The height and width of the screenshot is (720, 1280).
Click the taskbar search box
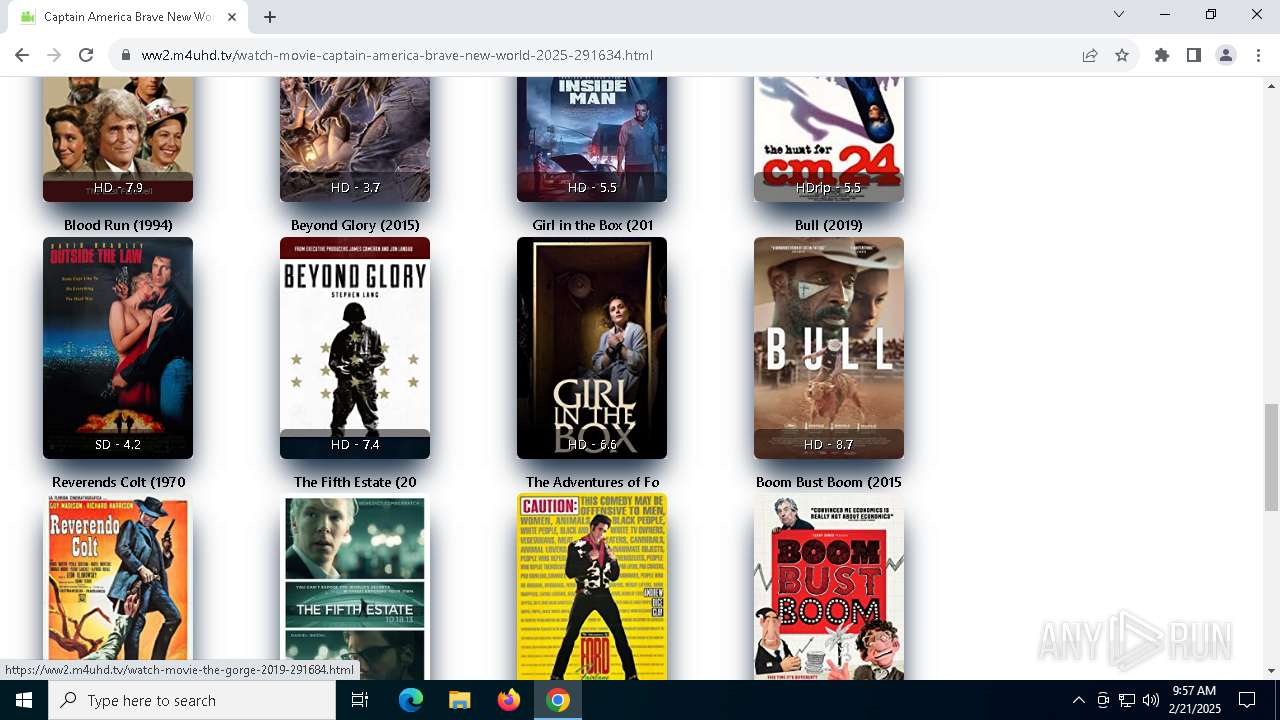pos(192,700)
